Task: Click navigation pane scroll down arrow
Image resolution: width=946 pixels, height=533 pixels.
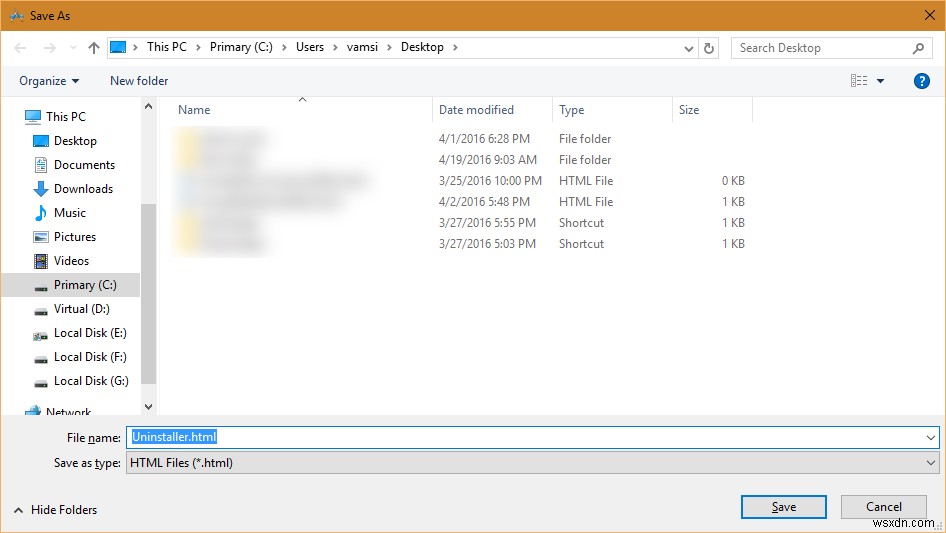Action: coord(148,407)
